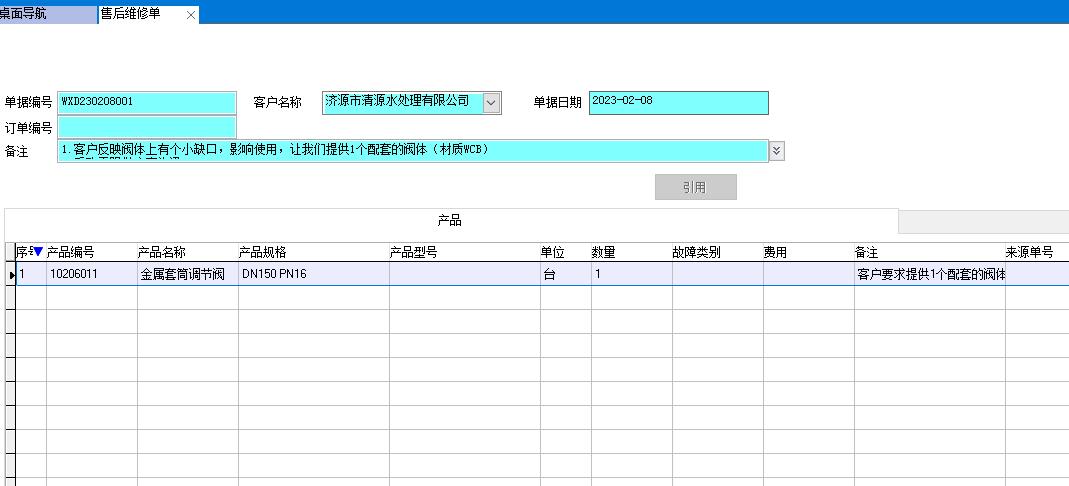Click the 备注 text field
The height and width of the screenshot is (486, 1069).
tap(412, 150)
